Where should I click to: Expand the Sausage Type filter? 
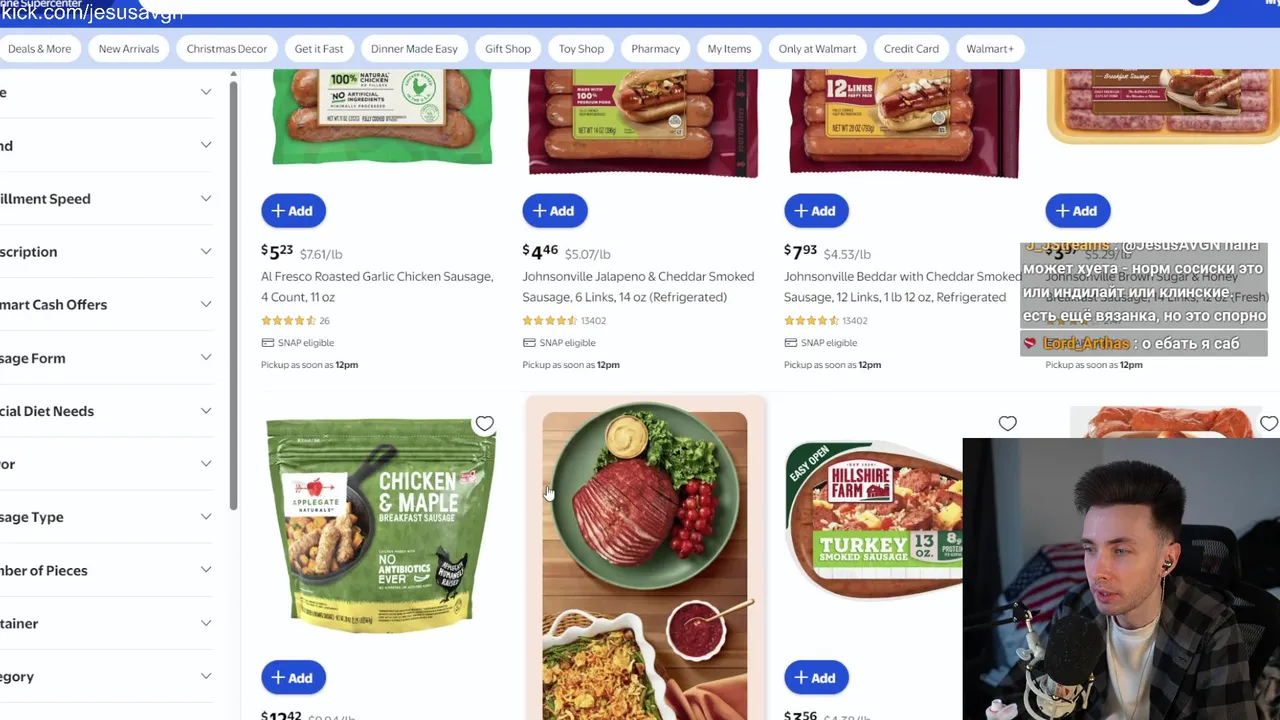coord(106,516)
